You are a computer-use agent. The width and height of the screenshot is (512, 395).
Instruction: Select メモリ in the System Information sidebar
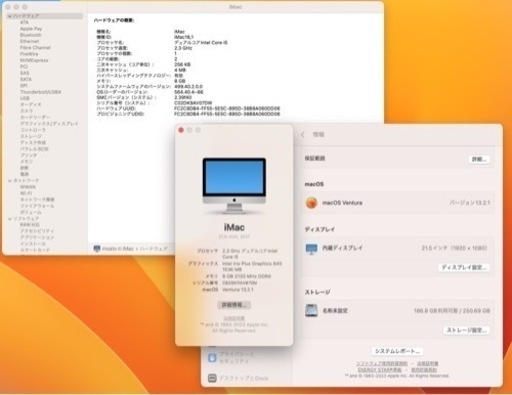pos(26,162)
